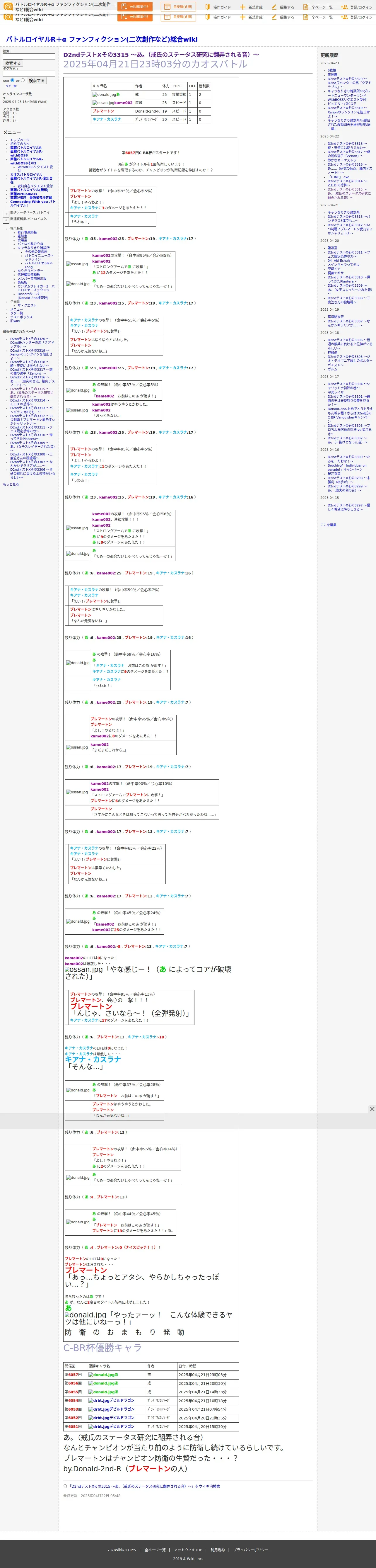Click 新規作成 plus icon in topmost header
Viewport: 376px width, 1568px height.
pos(242,7)
